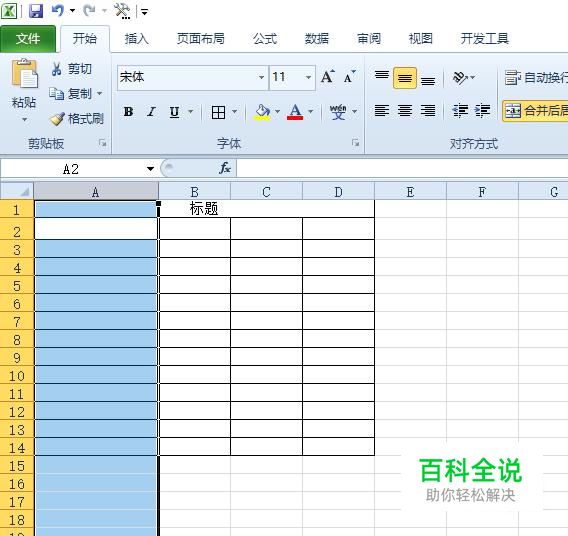Open the underline style dropdown arrow

coord(191,112)
